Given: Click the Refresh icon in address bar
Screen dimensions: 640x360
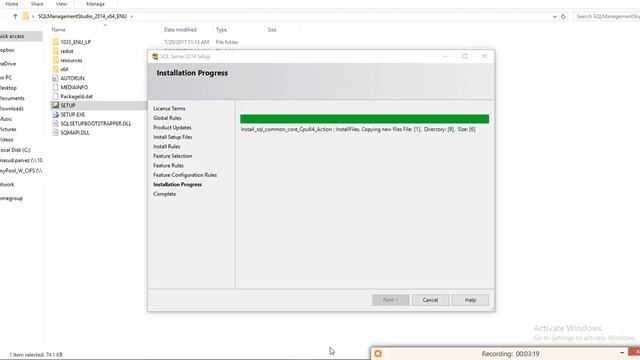Looking at the screenshot, I should click(x=563, y=16).
